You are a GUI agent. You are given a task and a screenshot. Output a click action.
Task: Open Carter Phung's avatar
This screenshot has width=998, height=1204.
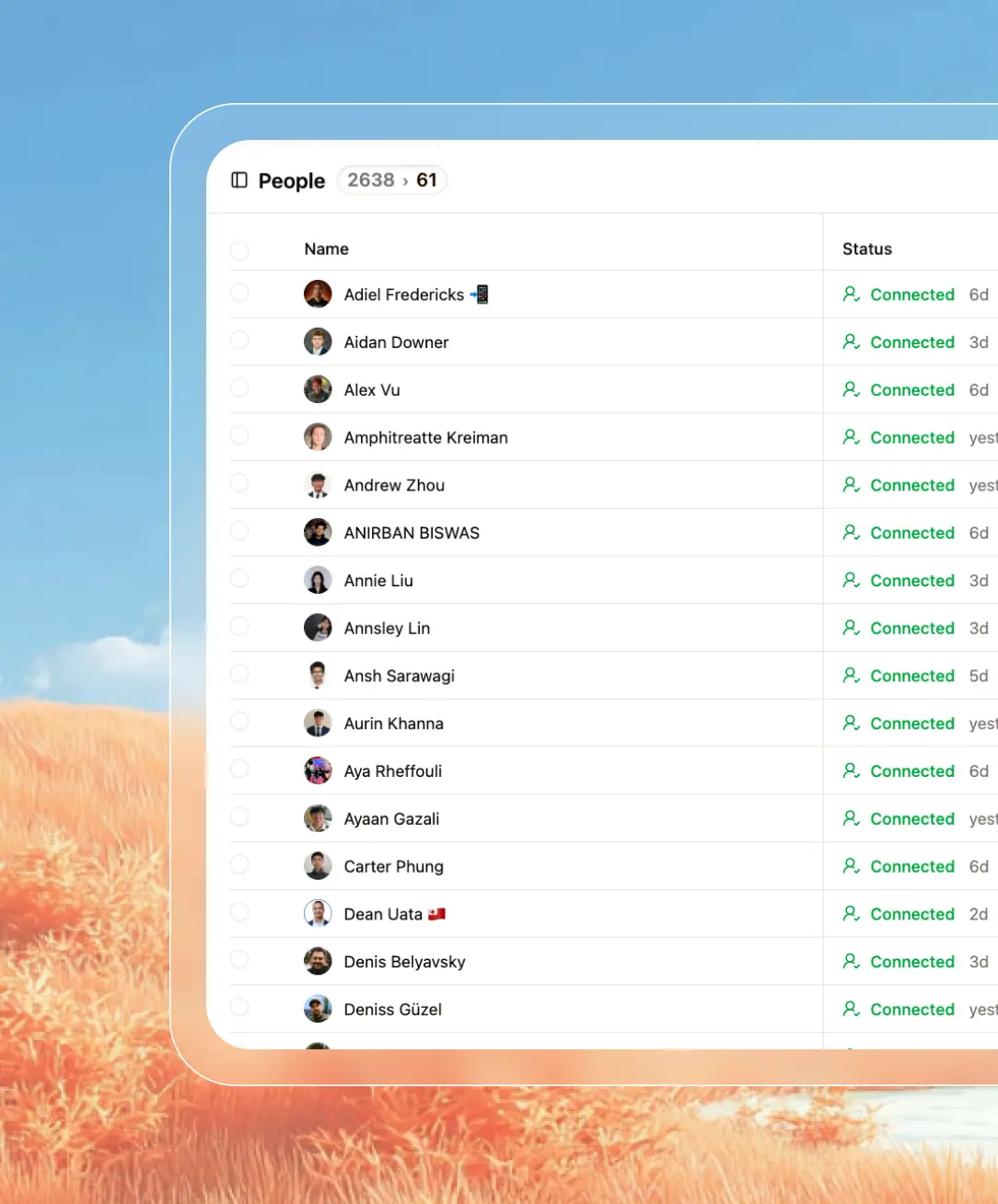pos(318,866)
